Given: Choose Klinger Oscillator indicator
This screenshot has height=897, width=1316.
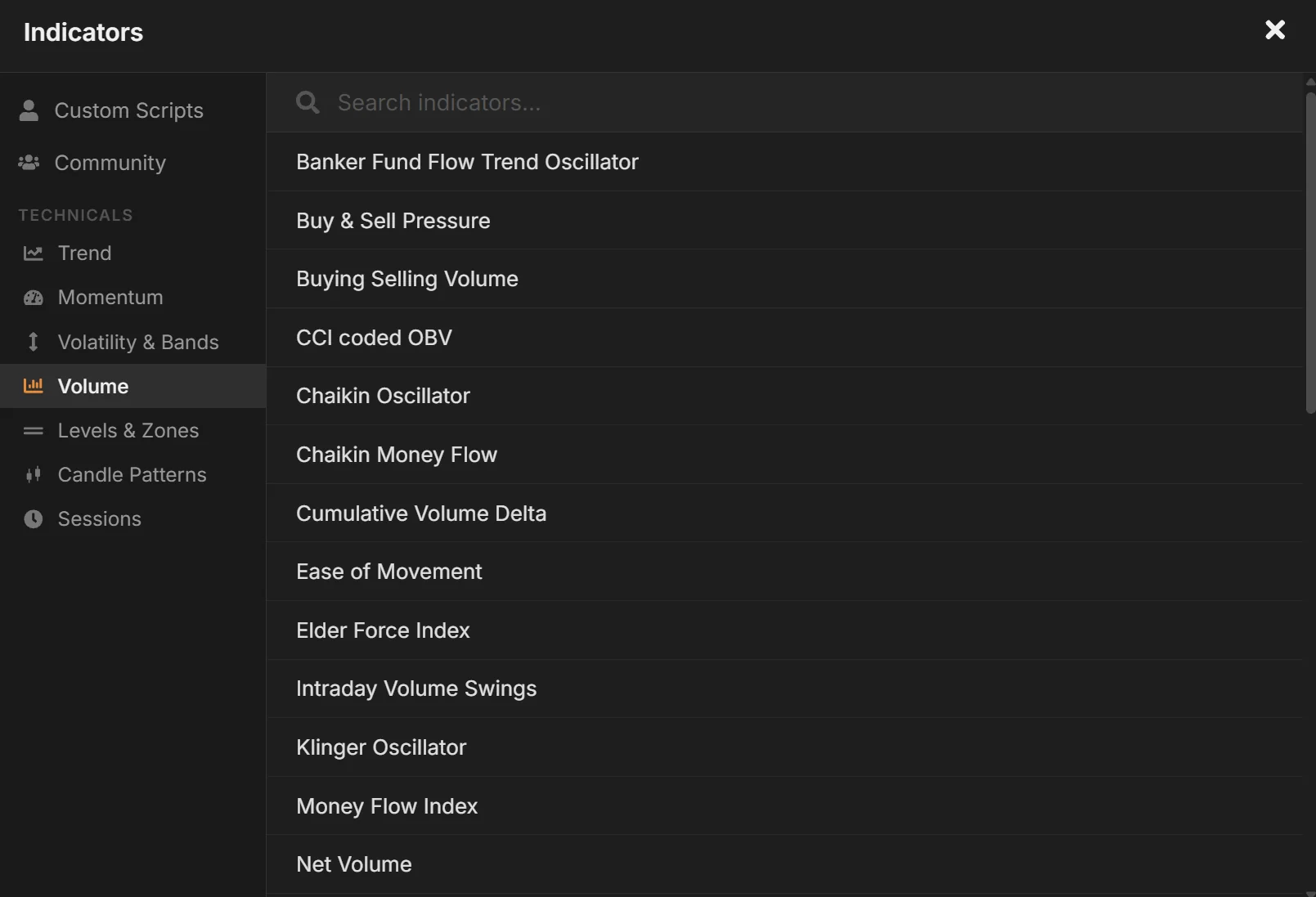Looking at the screenshot, I should tap(784, 747).
